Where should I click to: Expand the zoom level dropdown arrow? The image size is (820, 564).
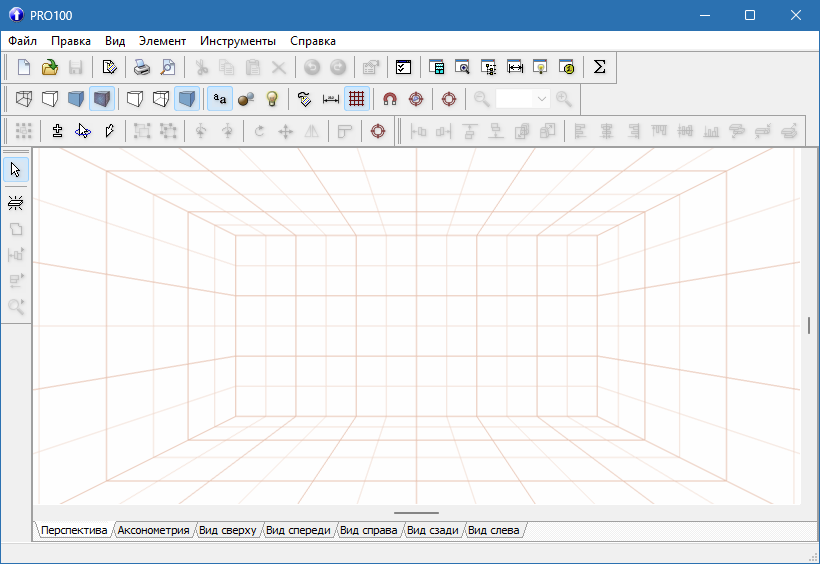[x=542, y=99]
